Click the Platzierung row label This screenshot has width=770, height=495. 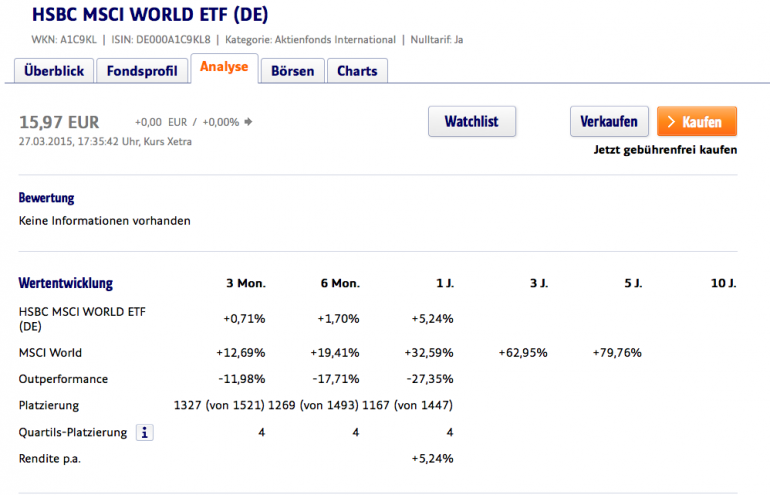[49, 406]
